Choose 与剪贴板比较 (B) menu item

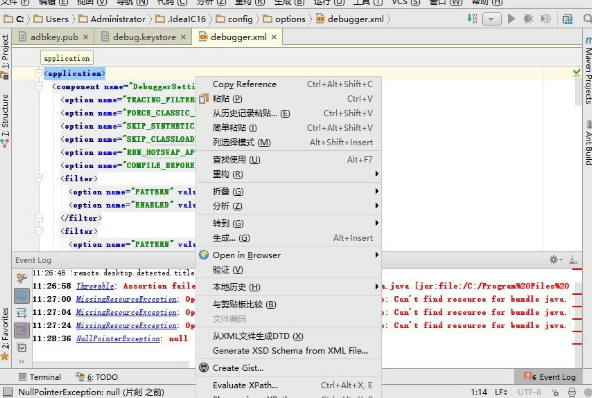288,304
